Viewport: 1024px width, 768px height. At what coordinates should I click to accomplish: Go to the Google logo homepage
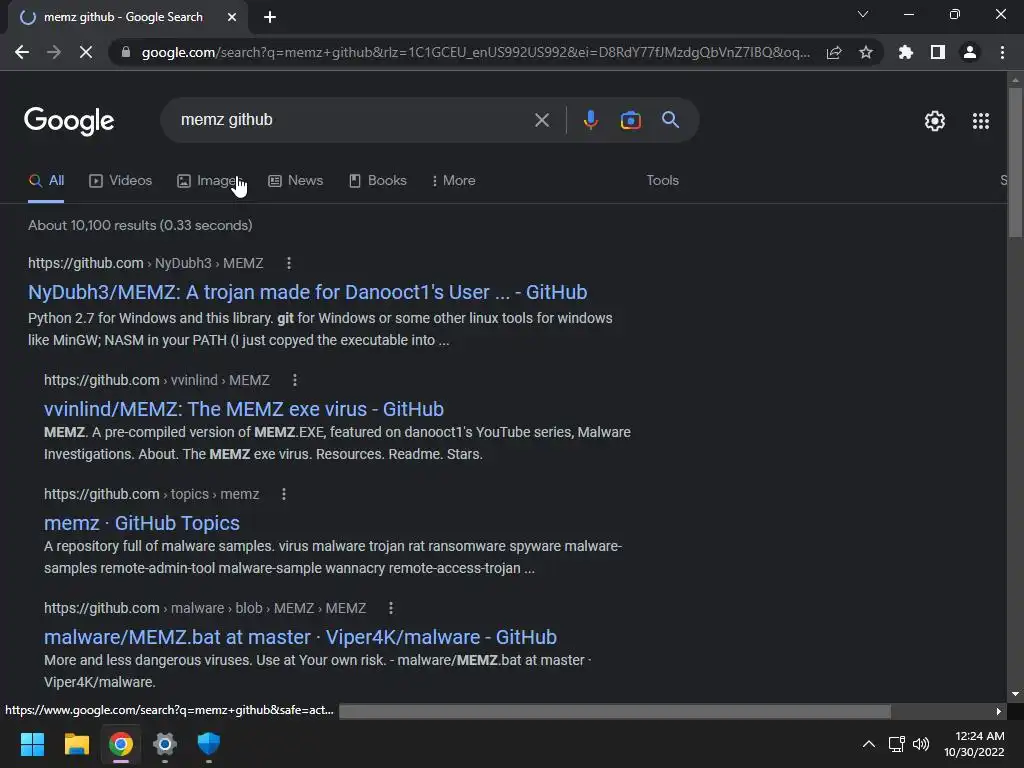click(x=69, y=121)
